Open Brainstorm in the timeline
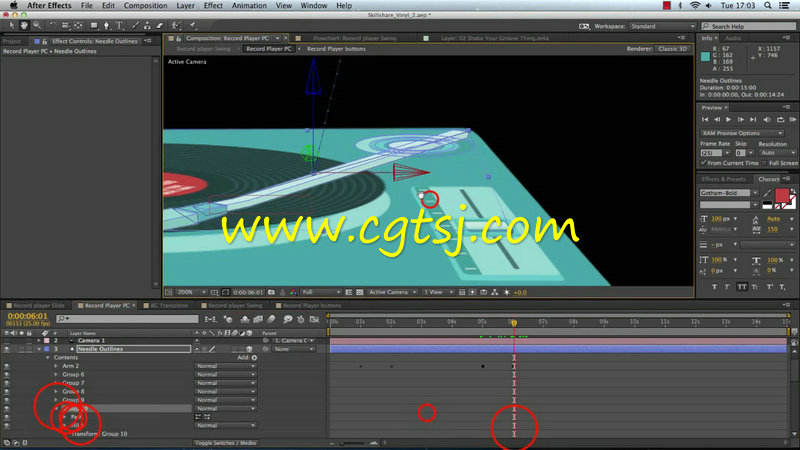Screen dimensions: 800x450 [288, 319]
